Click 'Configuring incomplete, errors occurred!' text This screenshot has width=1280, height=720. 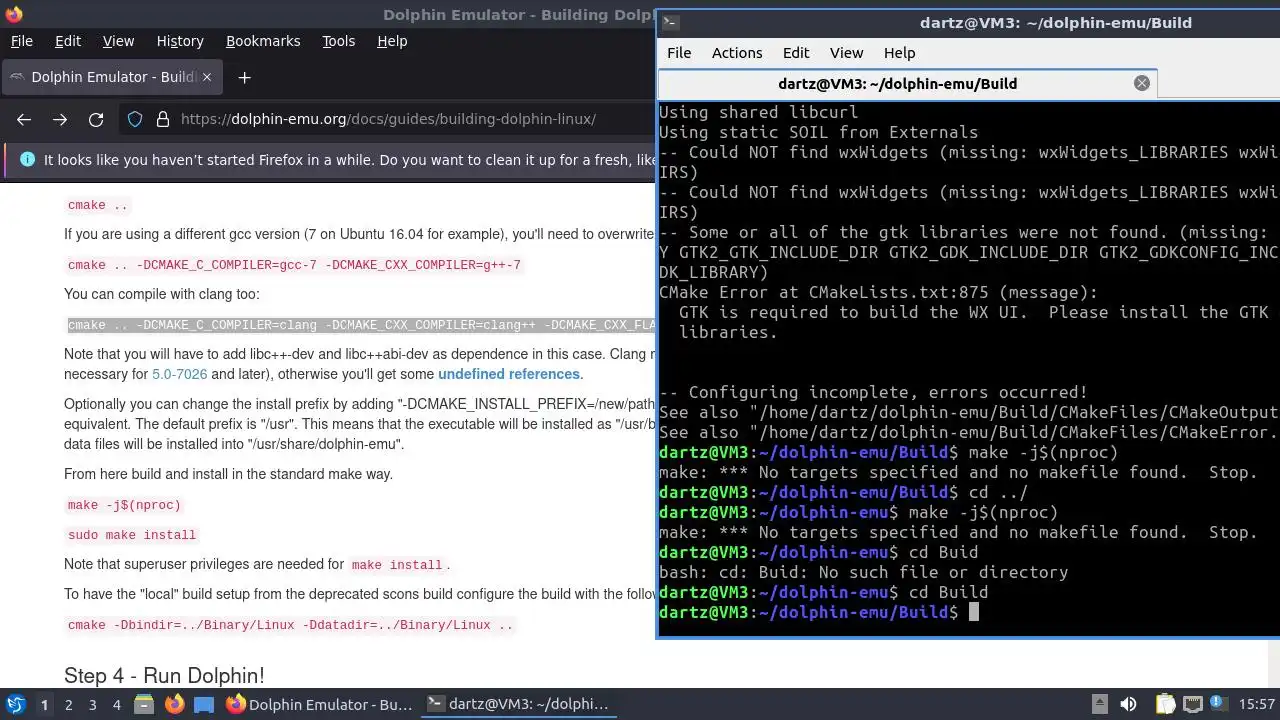(x=873, y=392)
